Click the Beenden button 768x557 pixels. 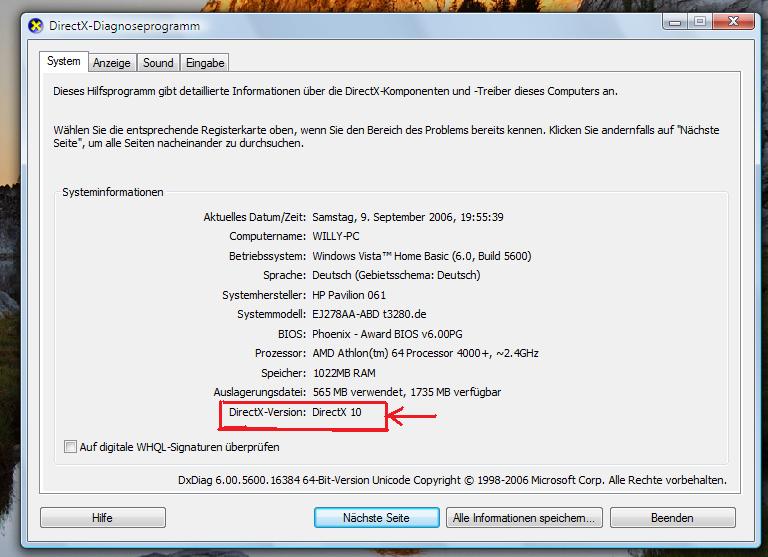tap(672, 518)
